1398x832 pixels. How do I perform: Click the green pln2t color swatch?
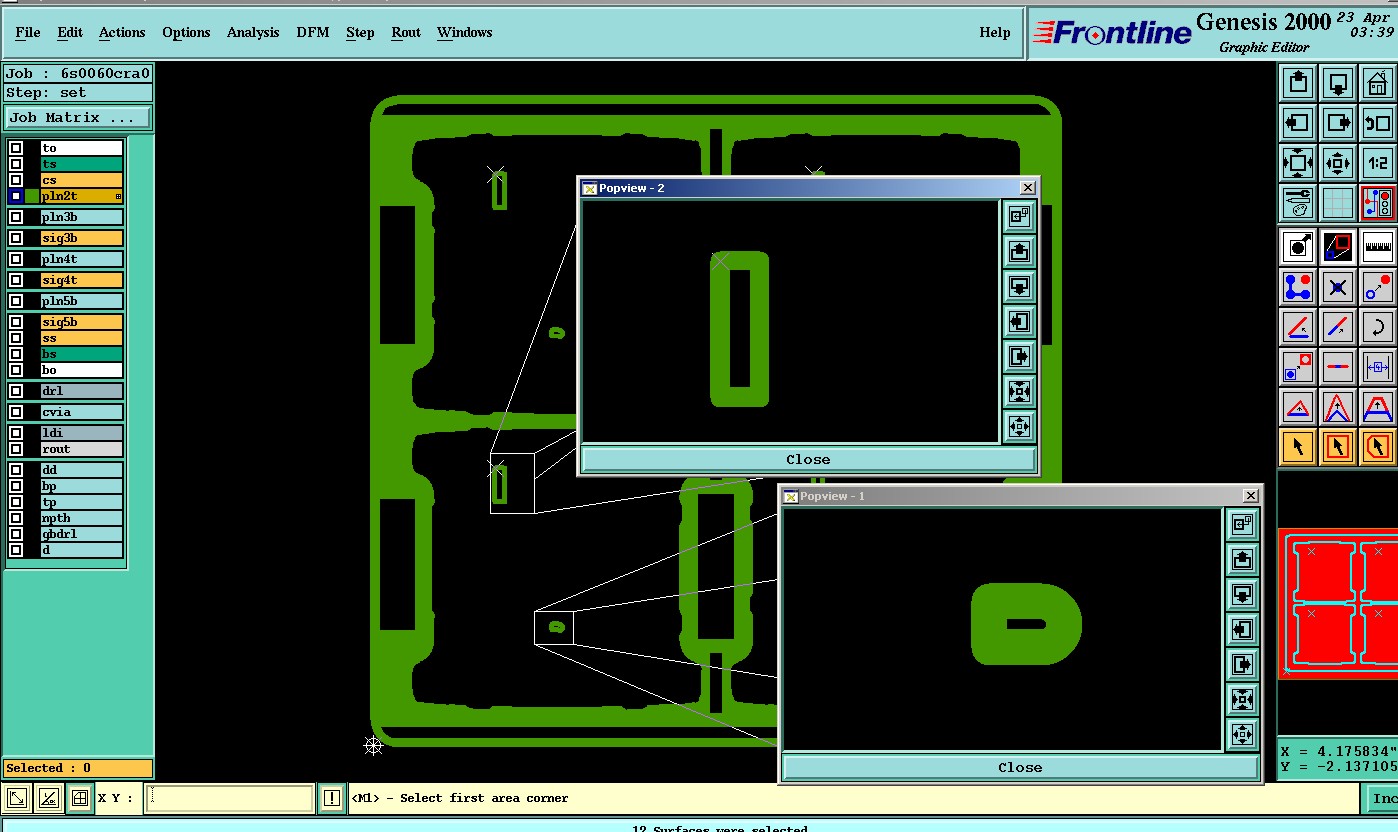(x=32, y=196)
